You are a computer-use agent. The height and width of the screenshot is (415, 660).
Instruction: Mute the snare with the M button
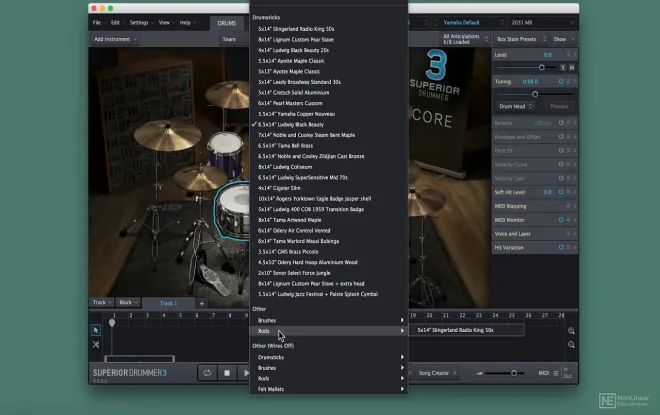(x=572, y=67)
